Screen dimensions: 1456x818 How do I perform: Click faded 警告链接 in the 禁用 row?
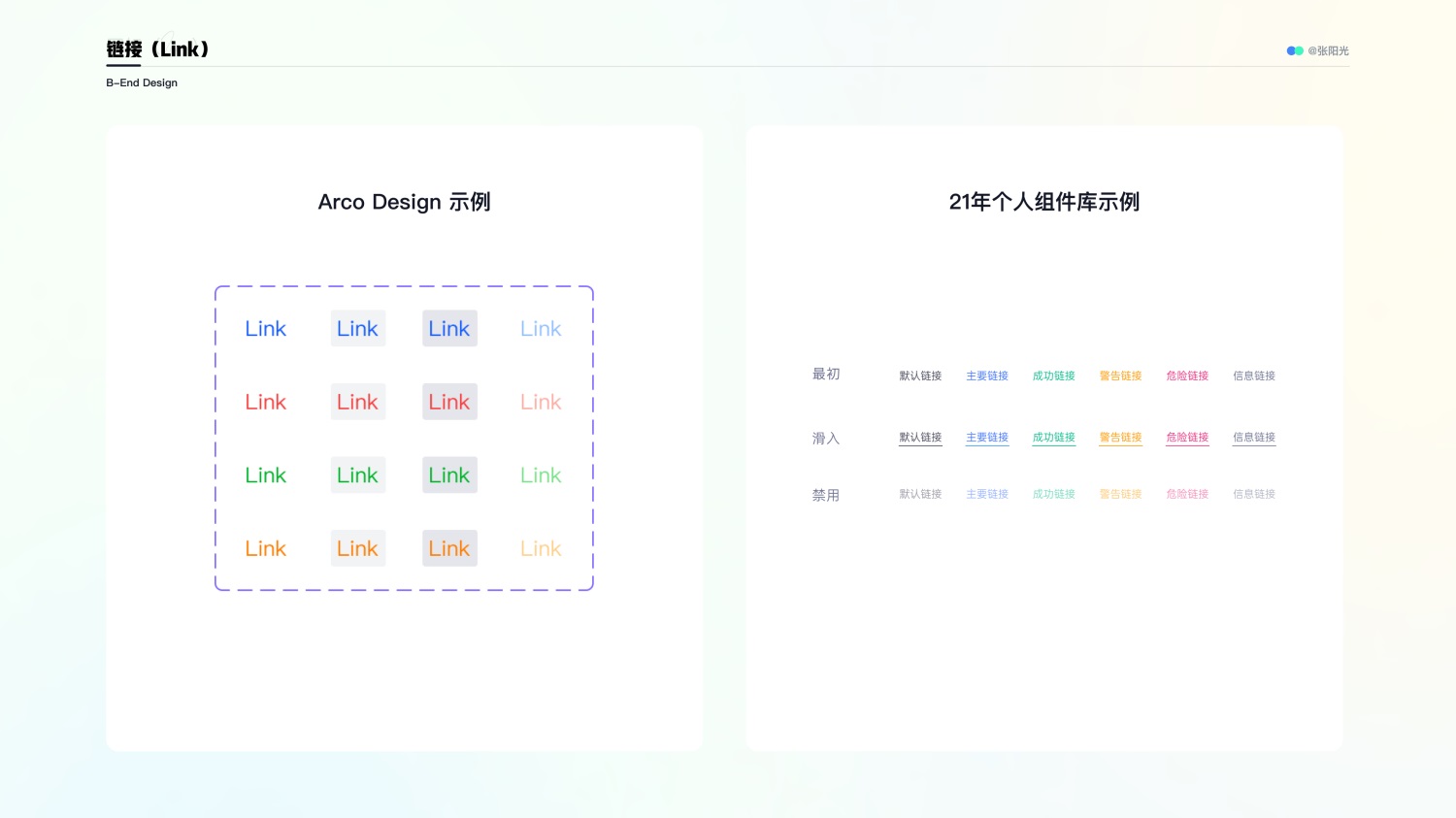(1120, 494)
